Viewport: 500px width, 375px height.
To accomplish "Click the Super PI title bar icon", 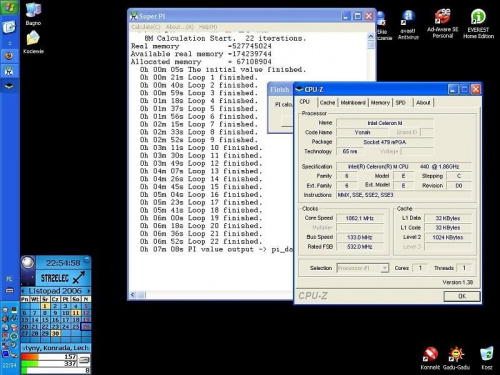I will pos(134,16).
